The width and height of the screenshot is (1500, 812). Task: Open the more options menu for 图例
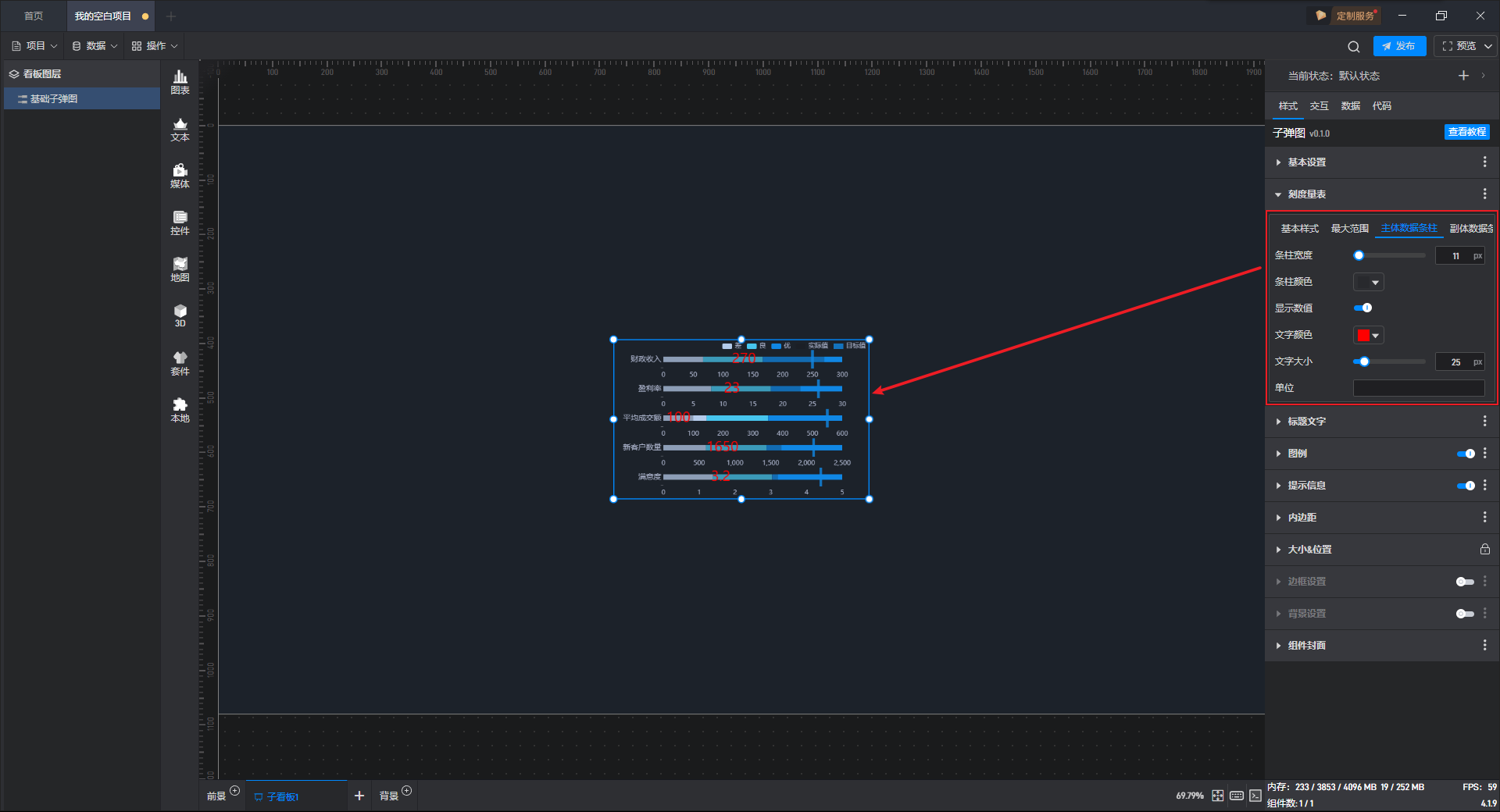(x=1484, y=454)
